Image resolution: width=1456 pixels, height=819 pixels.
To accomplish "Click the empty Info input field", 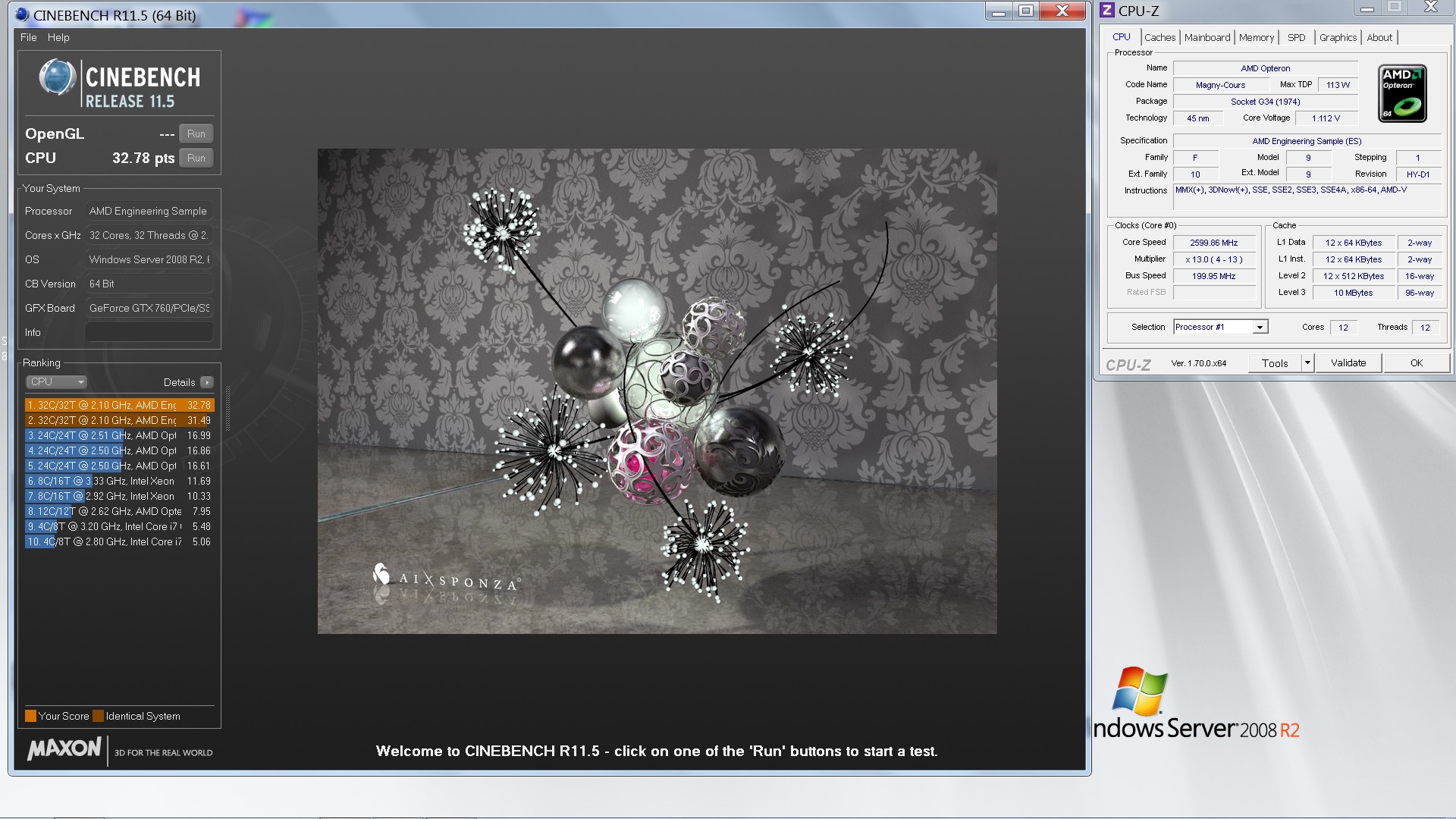I will tap(149, 332).
